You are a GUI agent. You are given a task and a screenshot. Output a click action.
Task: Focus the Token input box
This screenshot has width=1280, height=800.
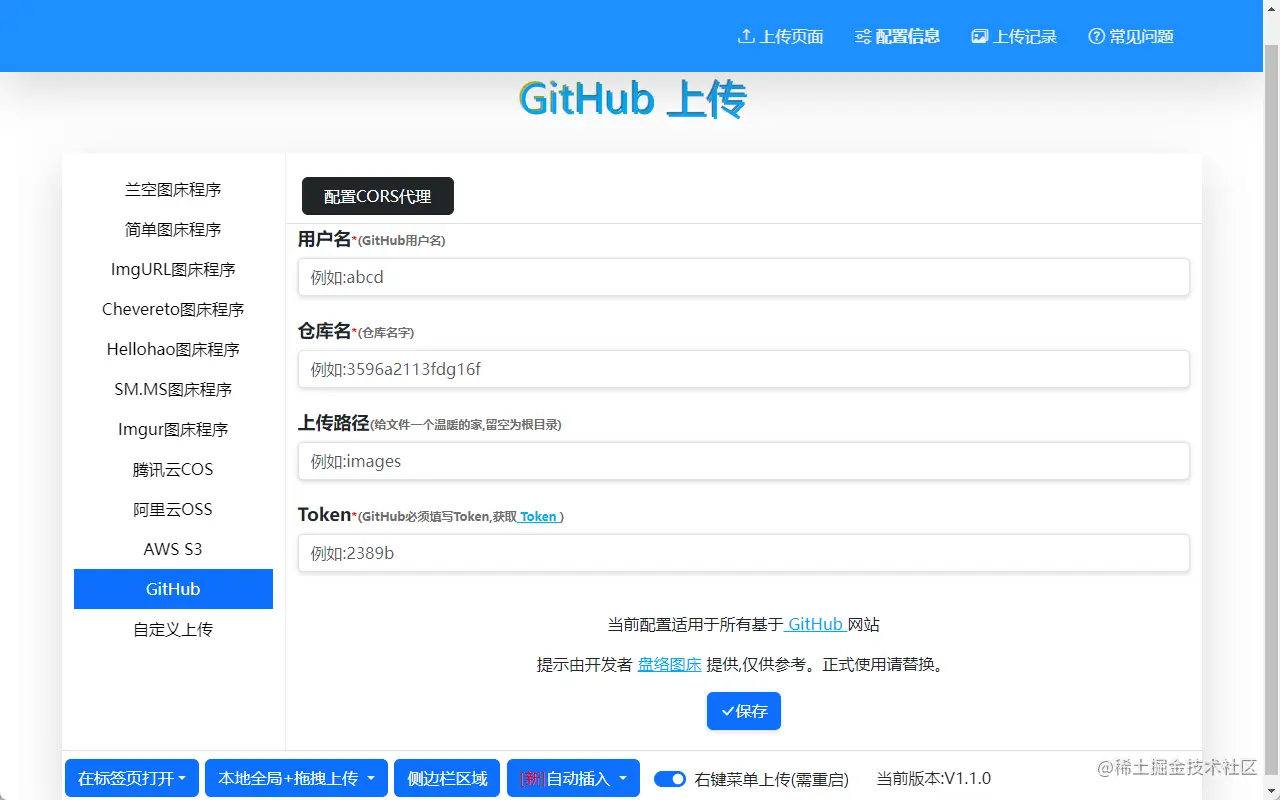coord(743,553)
